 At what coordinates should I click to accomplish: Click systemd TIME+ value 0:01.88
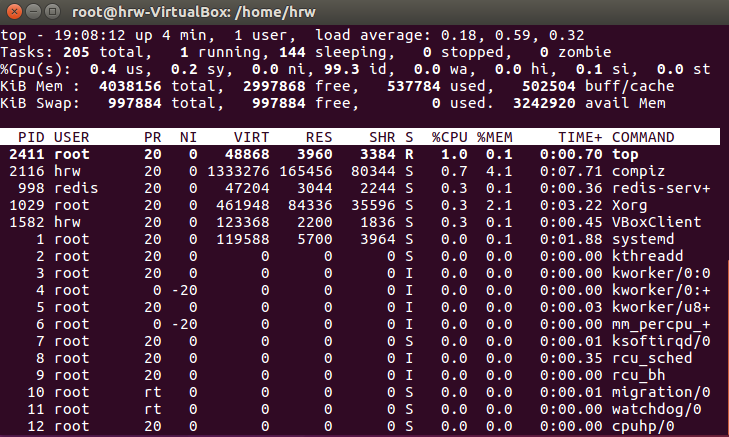571,239
